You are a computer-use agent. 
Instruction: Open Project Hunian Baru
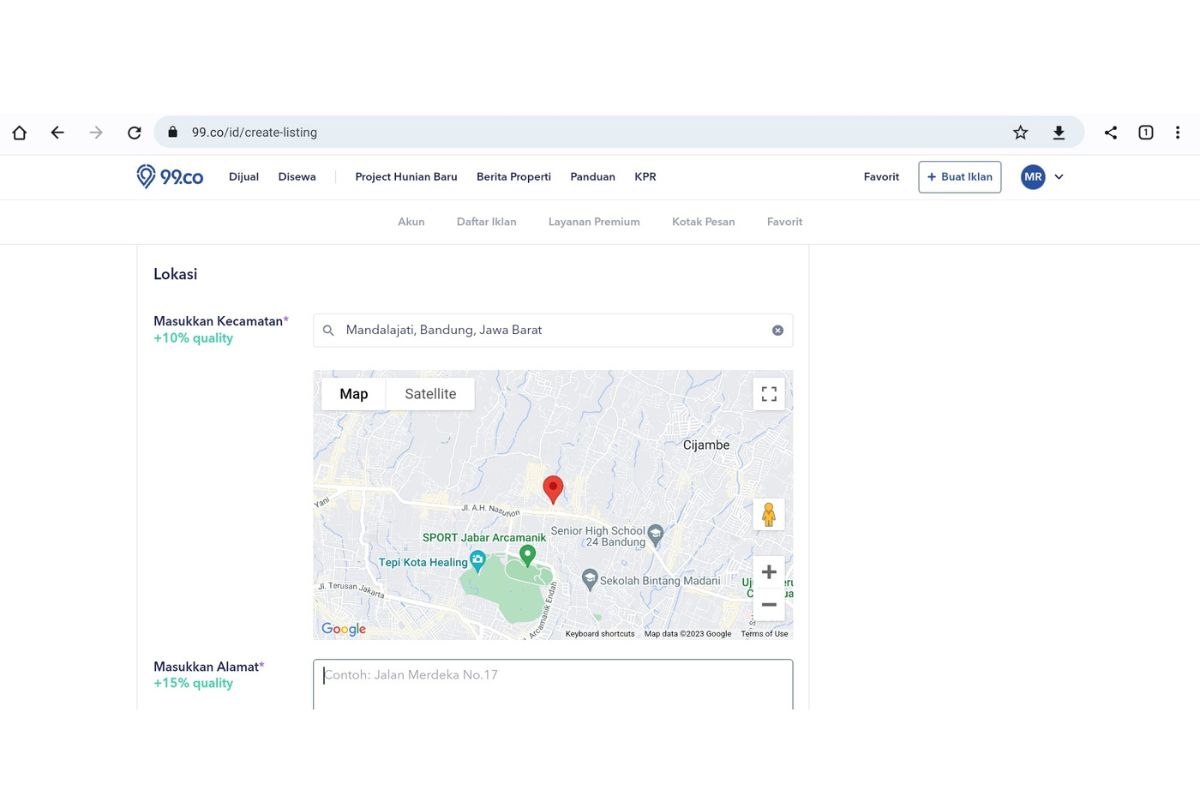tap(406, 177)
